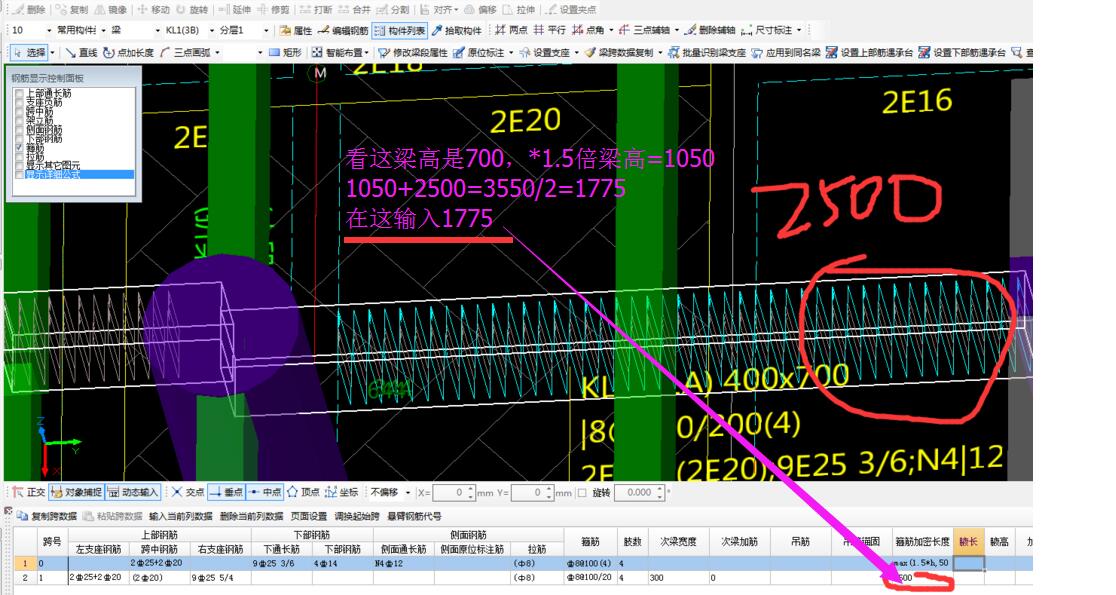
Task: Select the 旋转 (rotate) tool
Action: pos(192,10)
